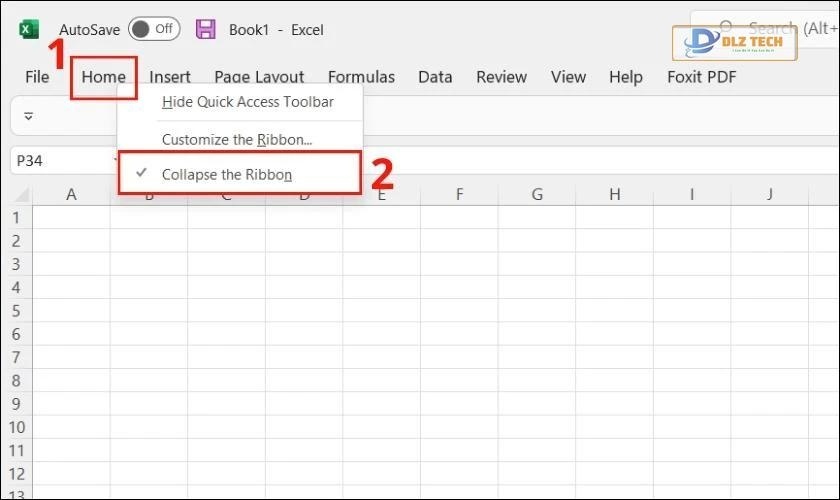This screenshot has width=840, height=500.
Task: Choose Hide Quick Access Toolbar
Action: [x=248, y=102]
